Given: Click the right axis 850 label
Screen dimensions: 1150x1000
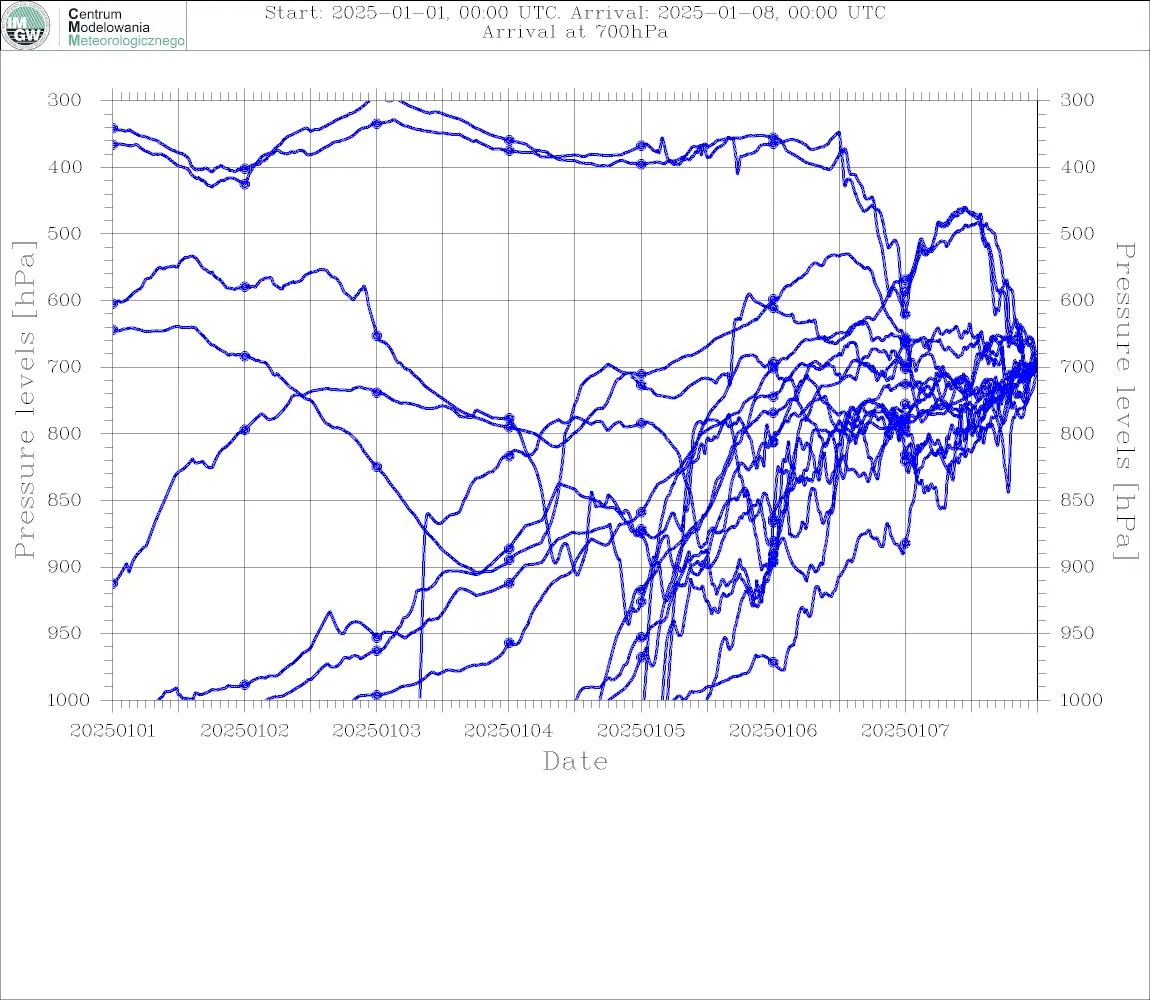Looking at the screenshot, I should pyautogui.click(x=1077, y=500).
